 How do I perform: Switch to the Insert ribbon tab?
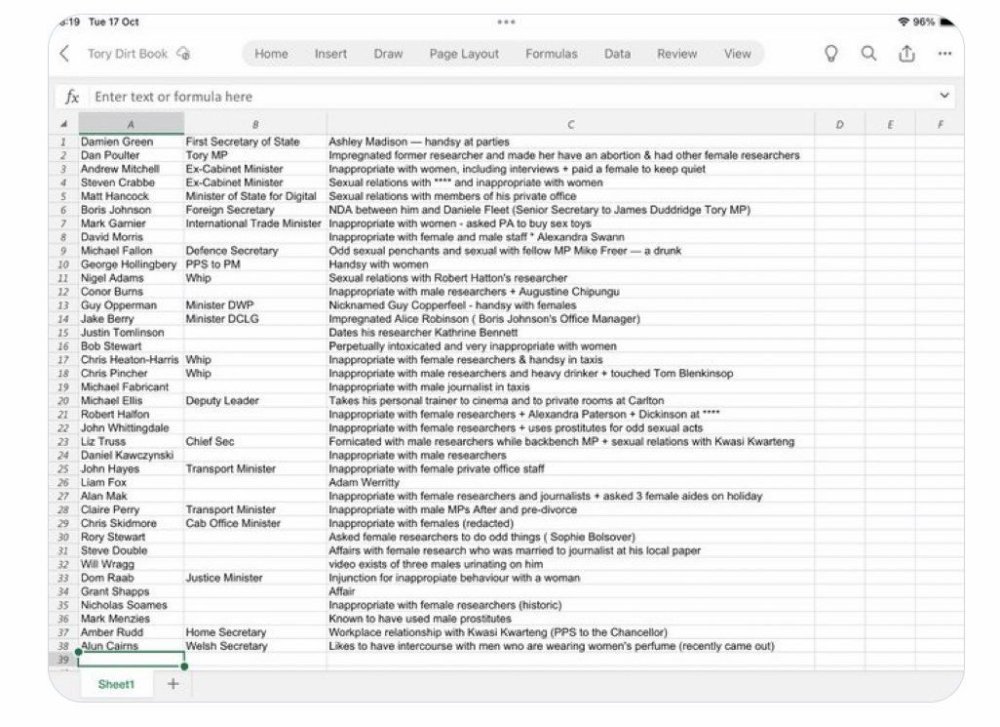331,54
